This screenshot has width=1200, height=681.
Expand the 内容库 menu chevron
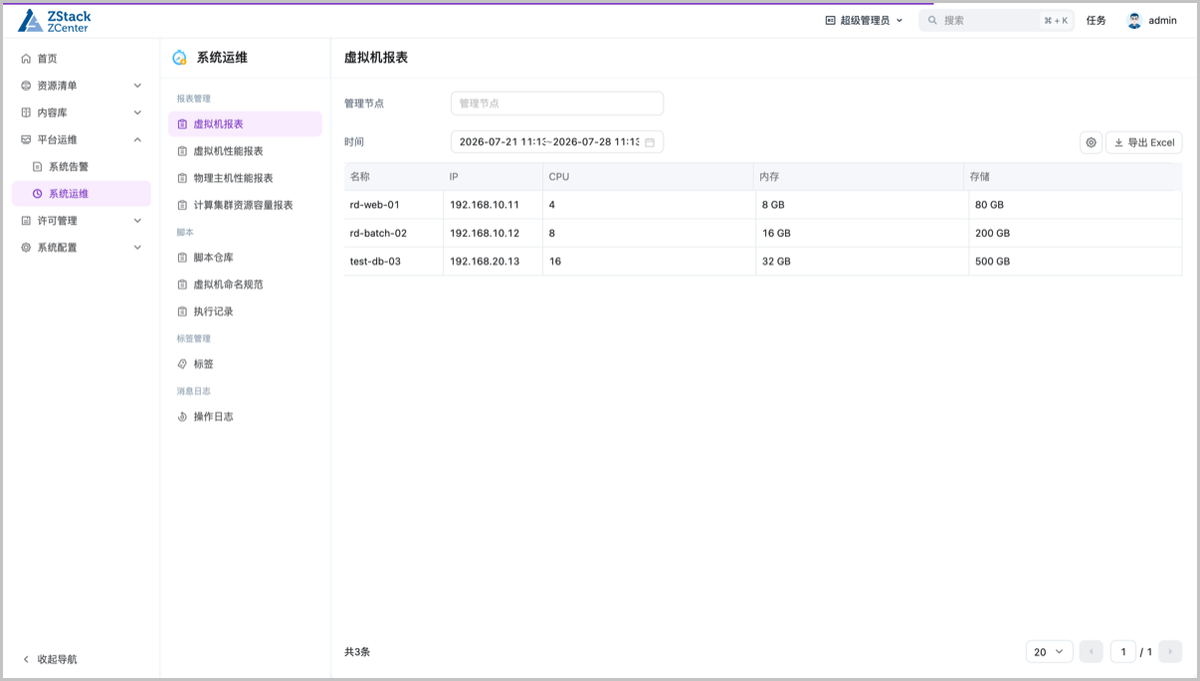pyautogui.click(x=138, y=113)
